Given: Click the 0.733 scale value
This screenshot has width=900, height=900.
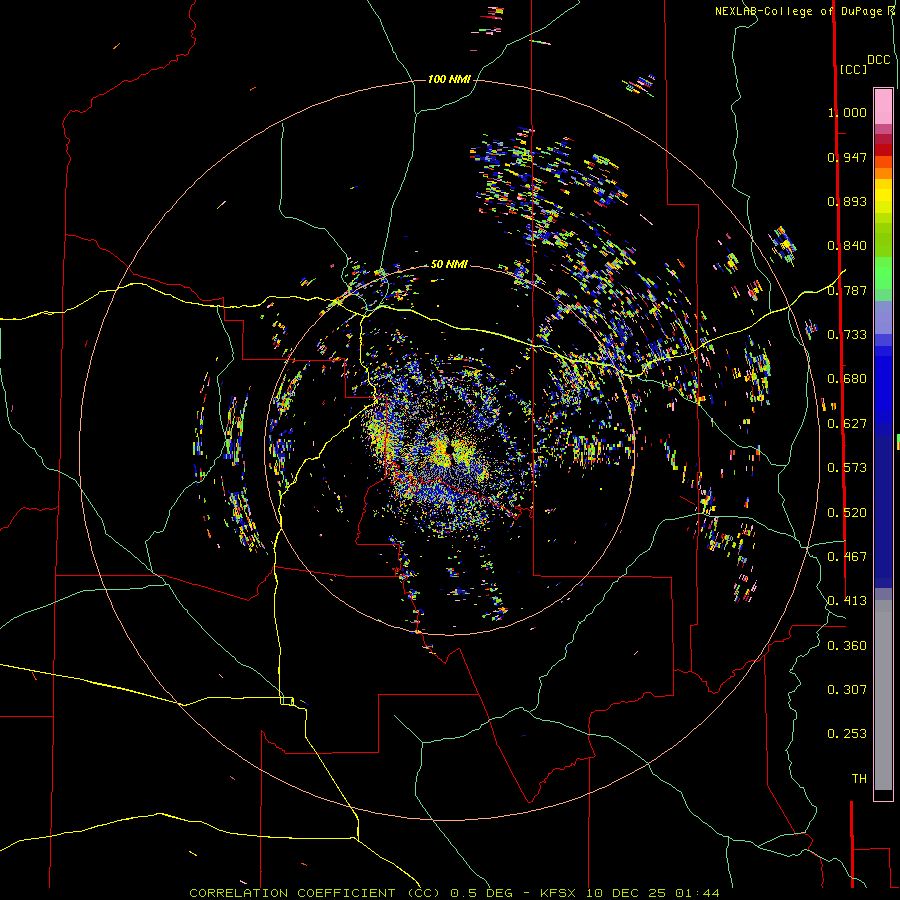Looking at the screenshot, I should point(847,335).
